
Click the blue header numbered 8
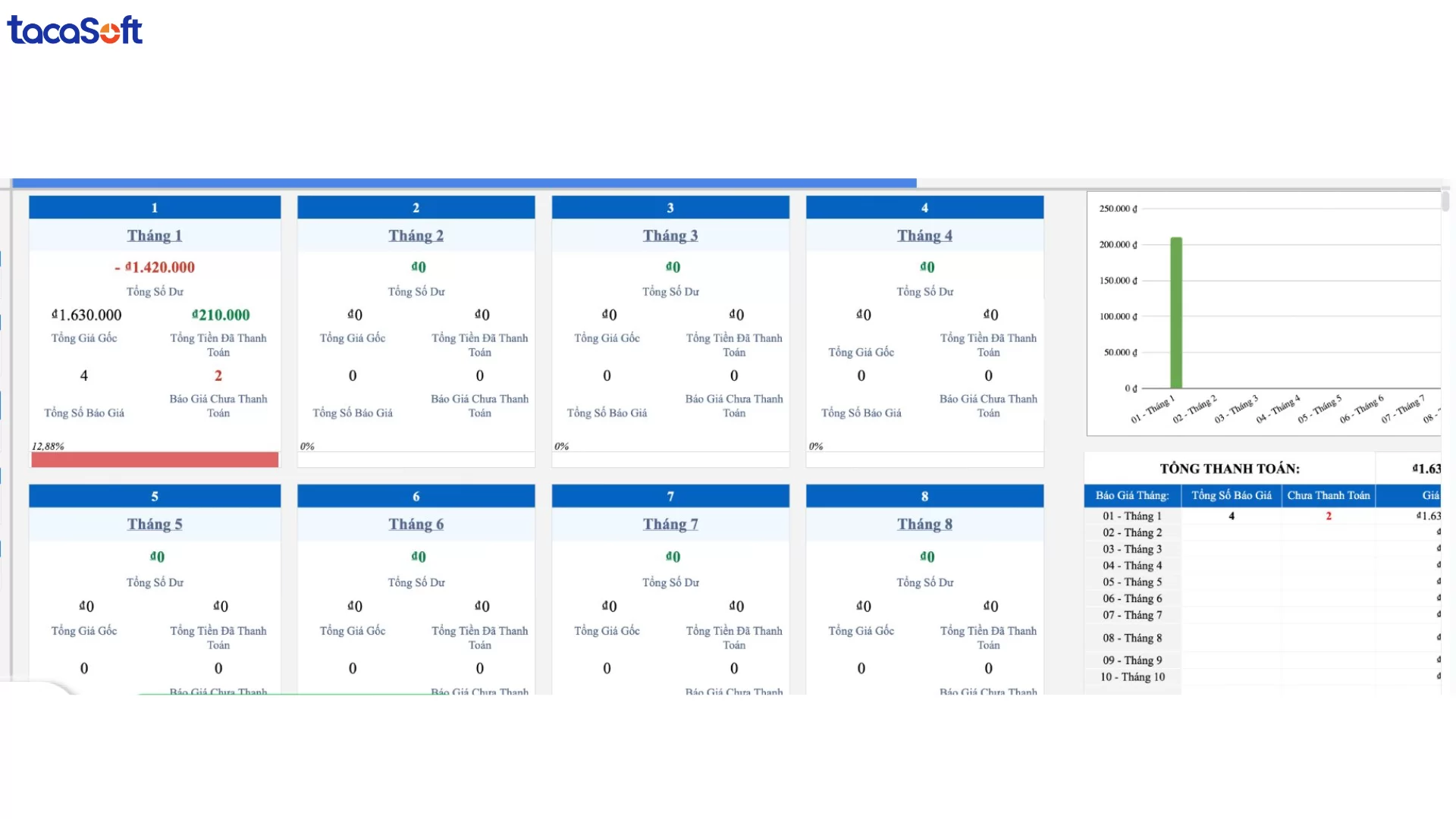point(924,497)
